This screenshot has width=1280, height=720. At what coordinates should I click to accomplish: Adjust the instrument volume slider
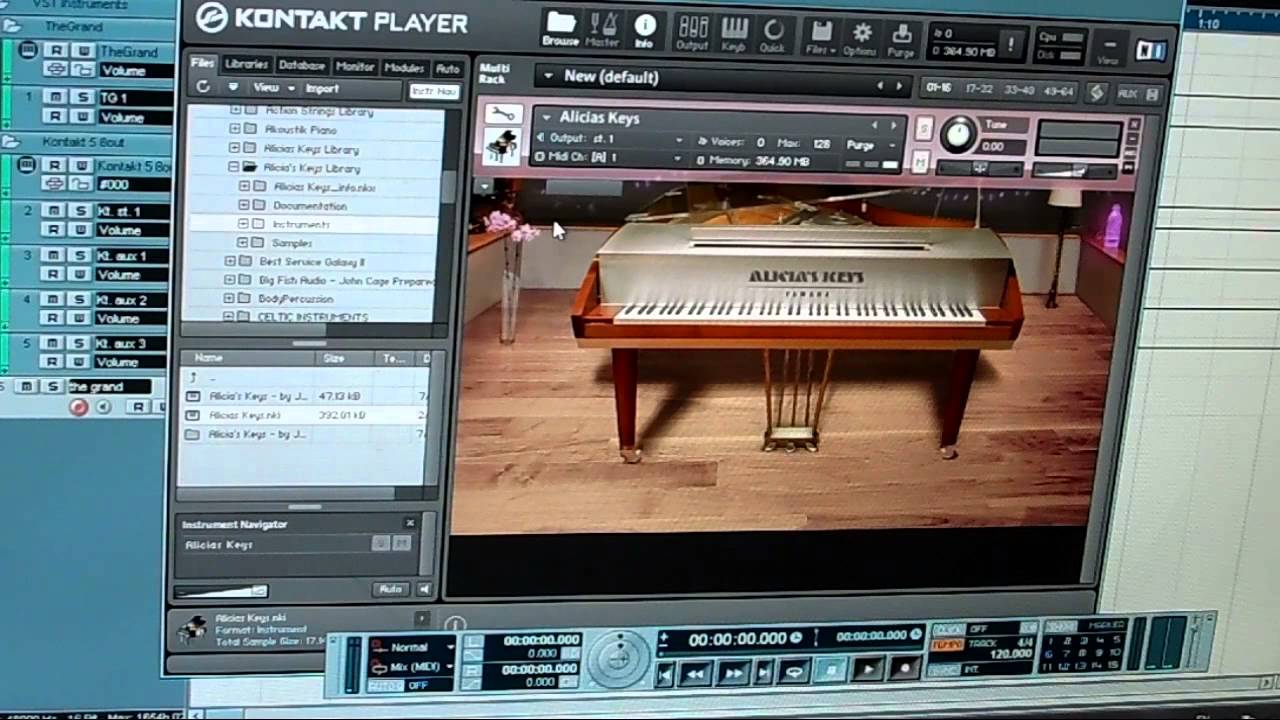tap(1074, 171)
